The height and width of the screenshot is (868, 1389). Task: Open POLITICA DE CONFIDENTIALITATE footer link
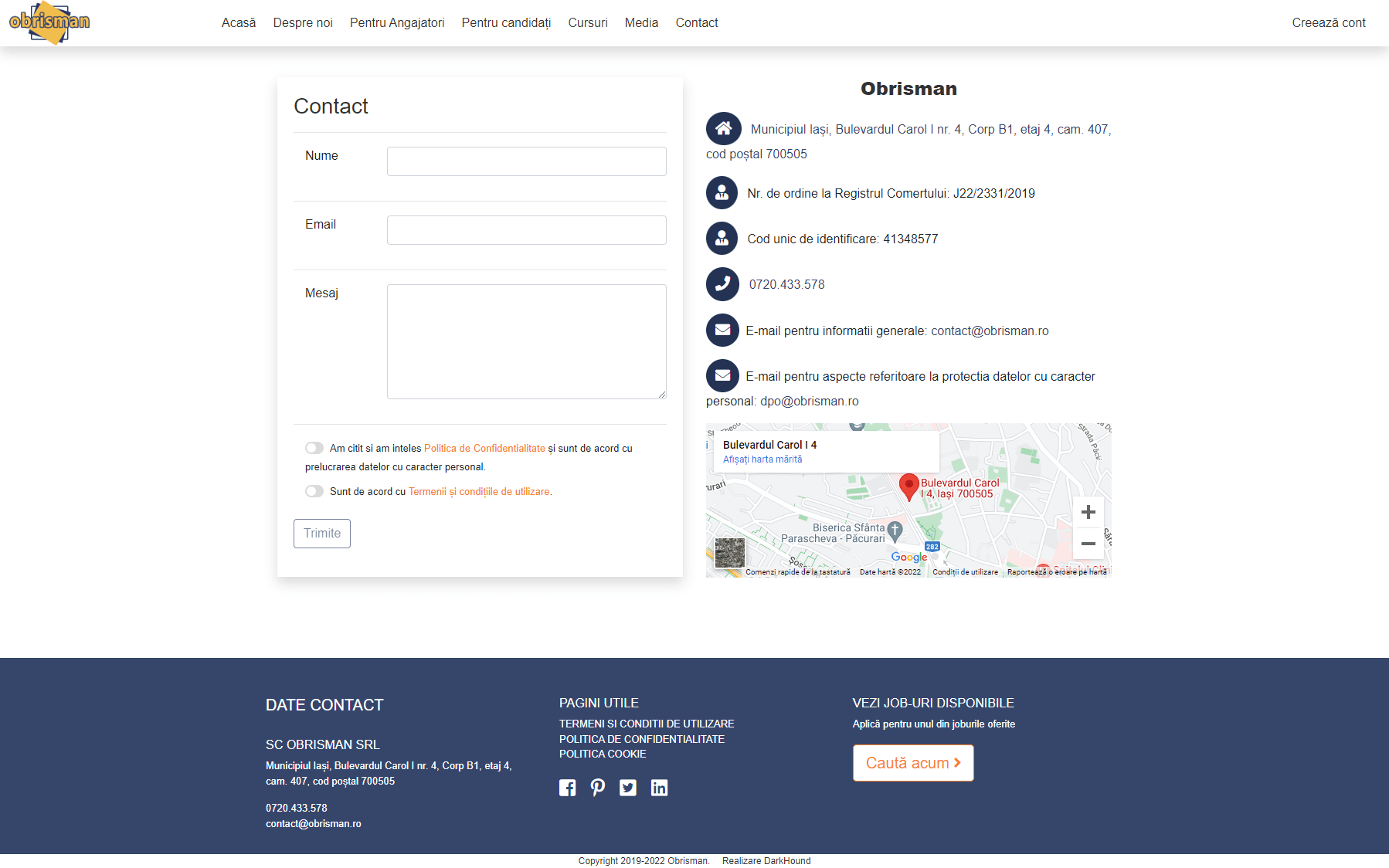click(642, 739)
